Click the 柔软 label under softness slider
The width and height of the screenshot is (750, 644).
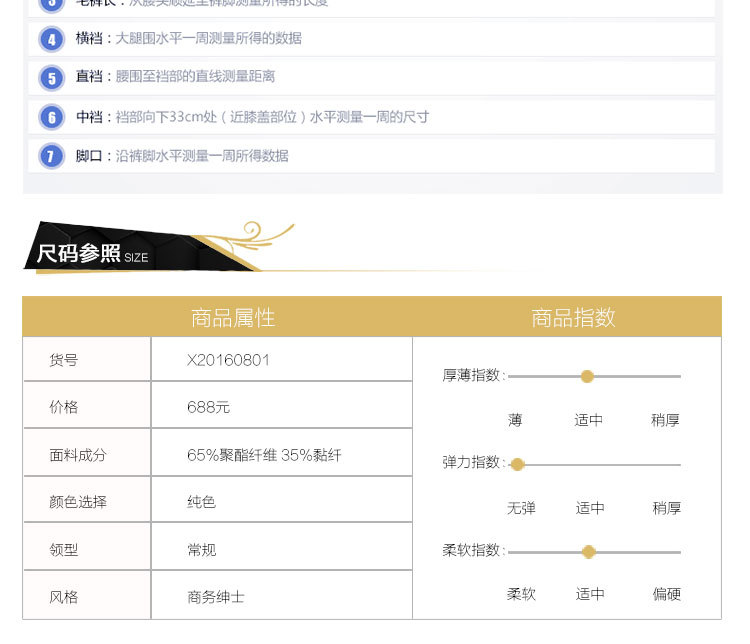(x=521, y=594)
